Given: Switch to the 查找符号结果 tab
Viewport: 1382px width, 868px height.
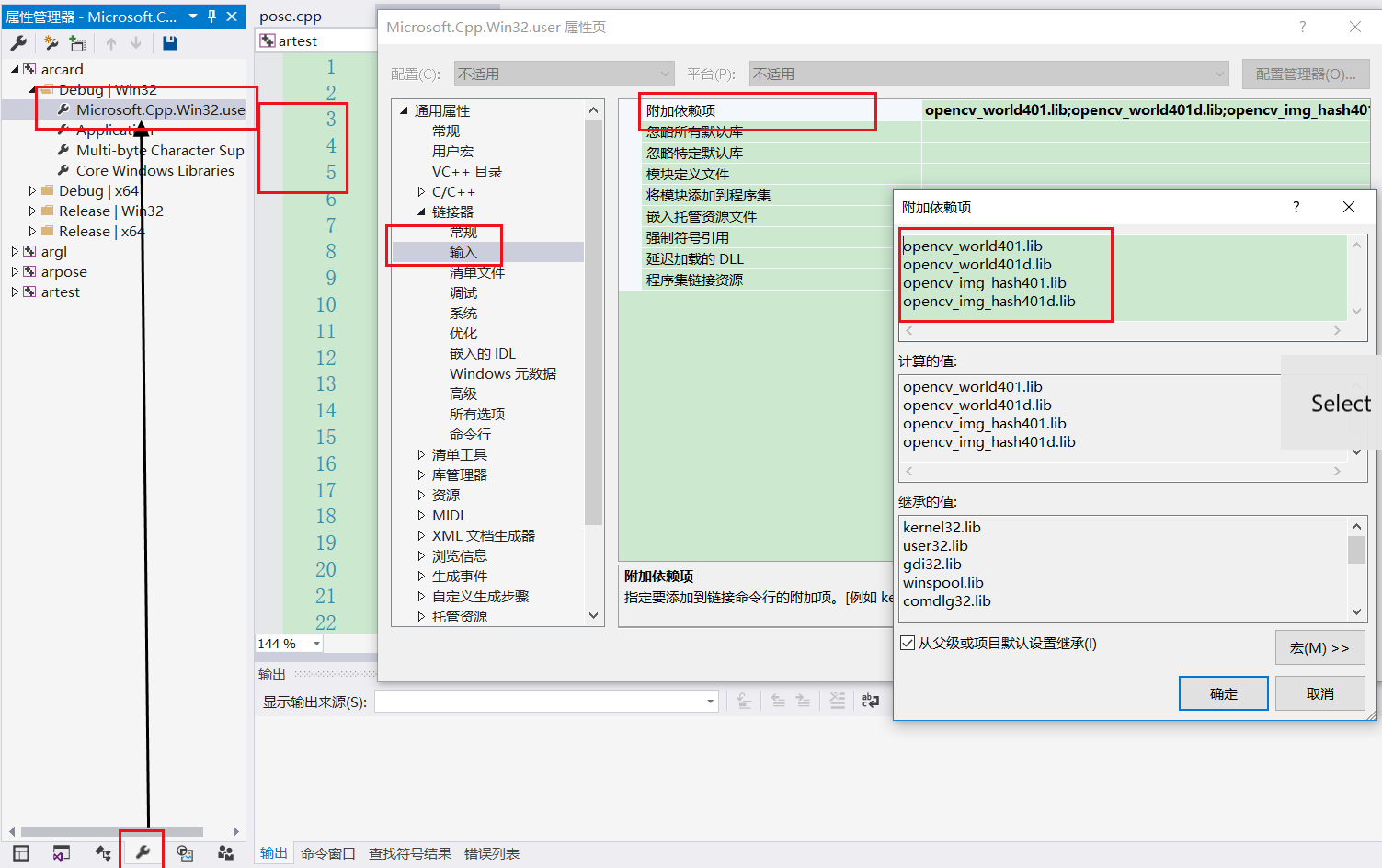Looking at the screenshot, I should click(x=410, y=853).
